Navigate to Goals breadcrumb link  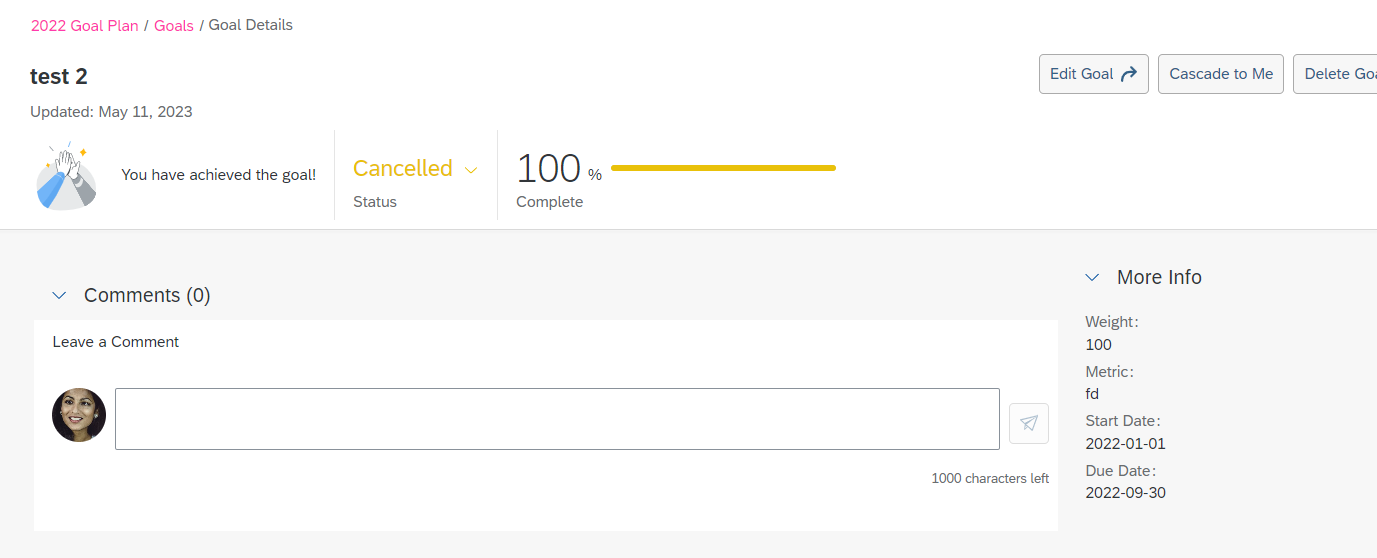coord(174,26)
